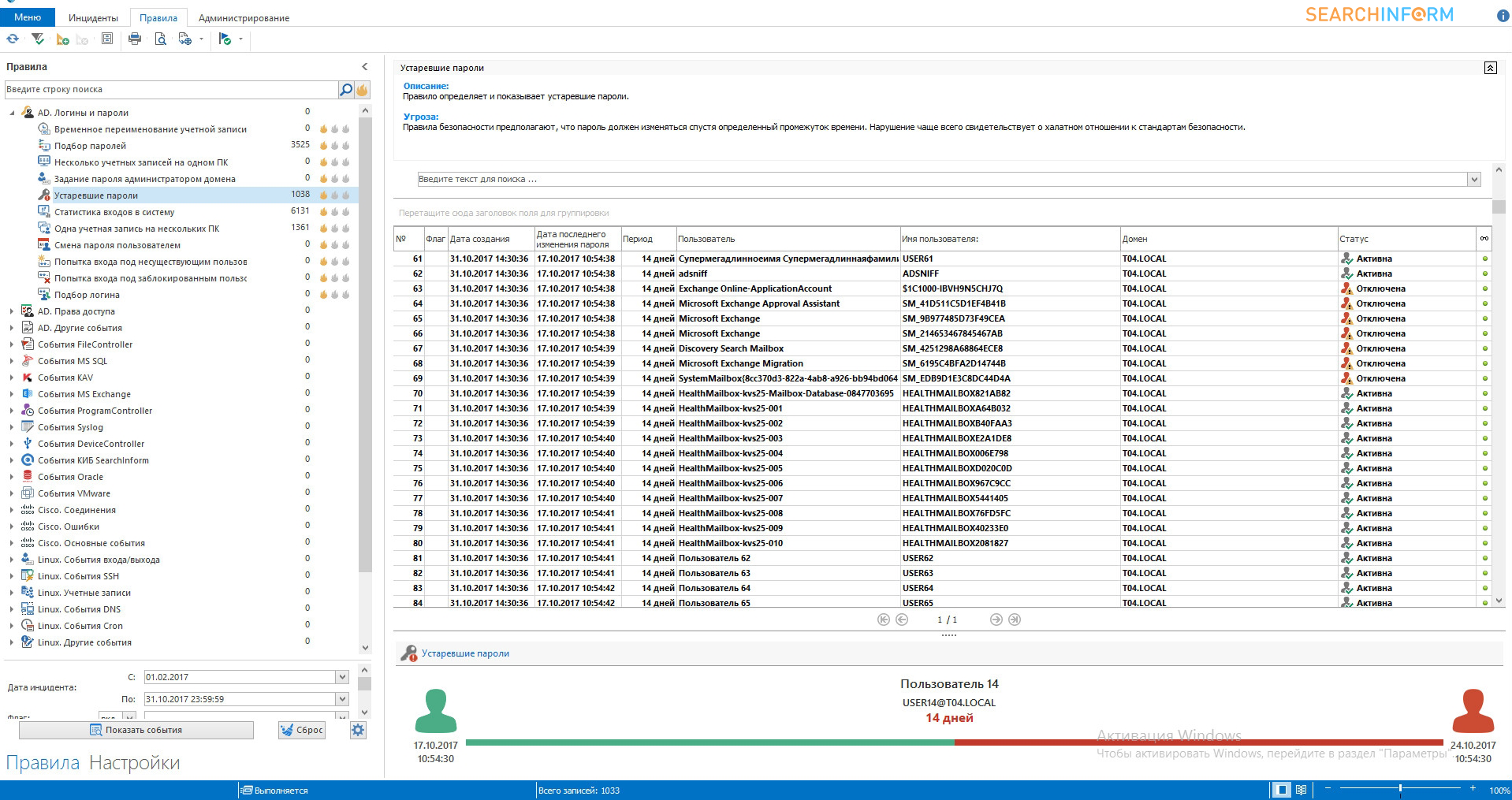Click the filter with checkmark toolbar icon
This screenshot has height=800, width=1512.
point(37,39)
